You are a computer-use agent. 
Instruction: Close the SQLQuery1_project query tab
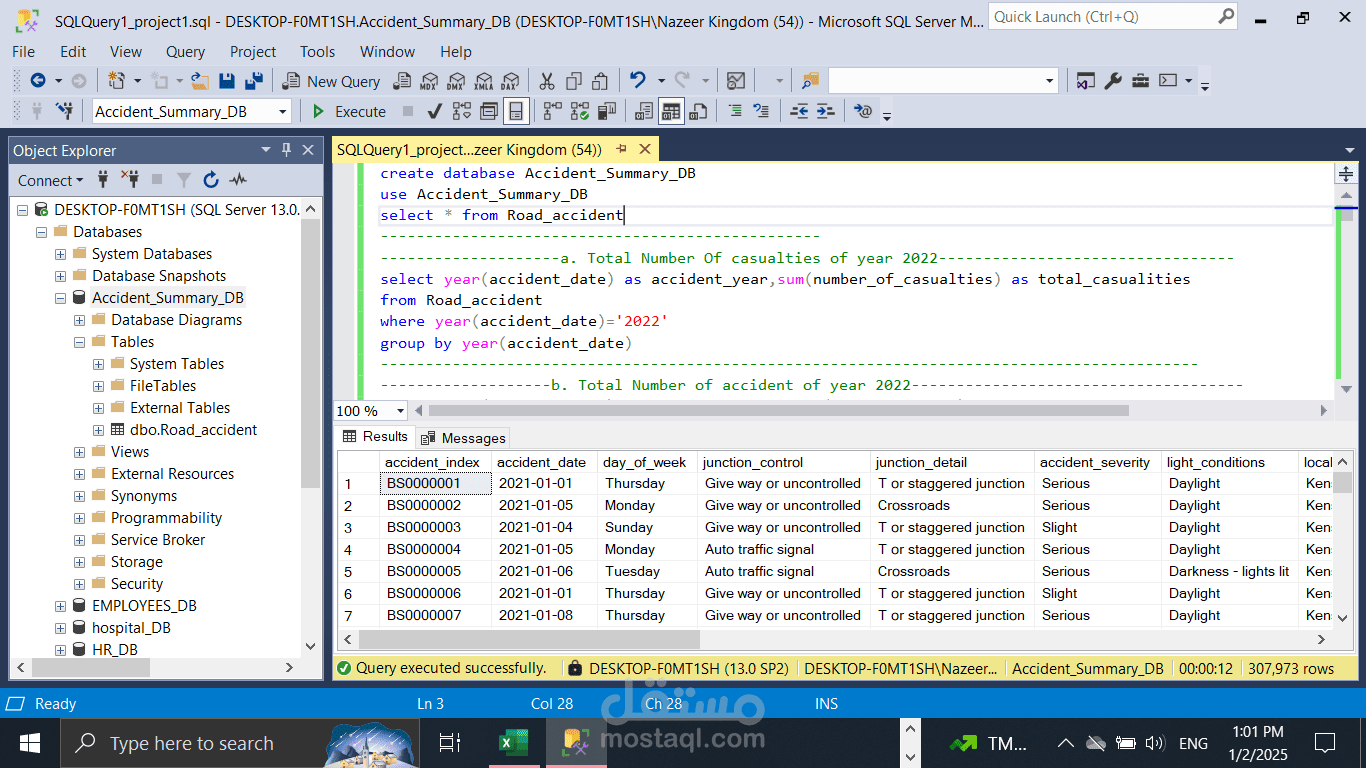pos(644,149)
